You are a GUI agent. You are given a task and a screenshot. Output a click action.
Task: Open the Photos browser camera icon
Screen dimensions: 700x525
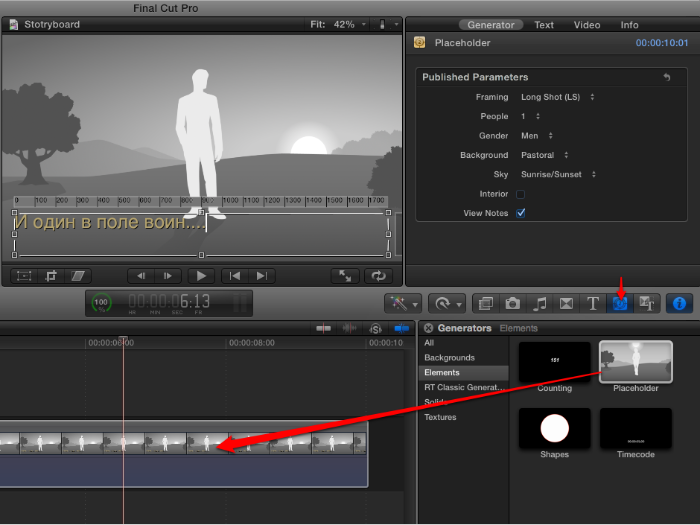[512, 303]
